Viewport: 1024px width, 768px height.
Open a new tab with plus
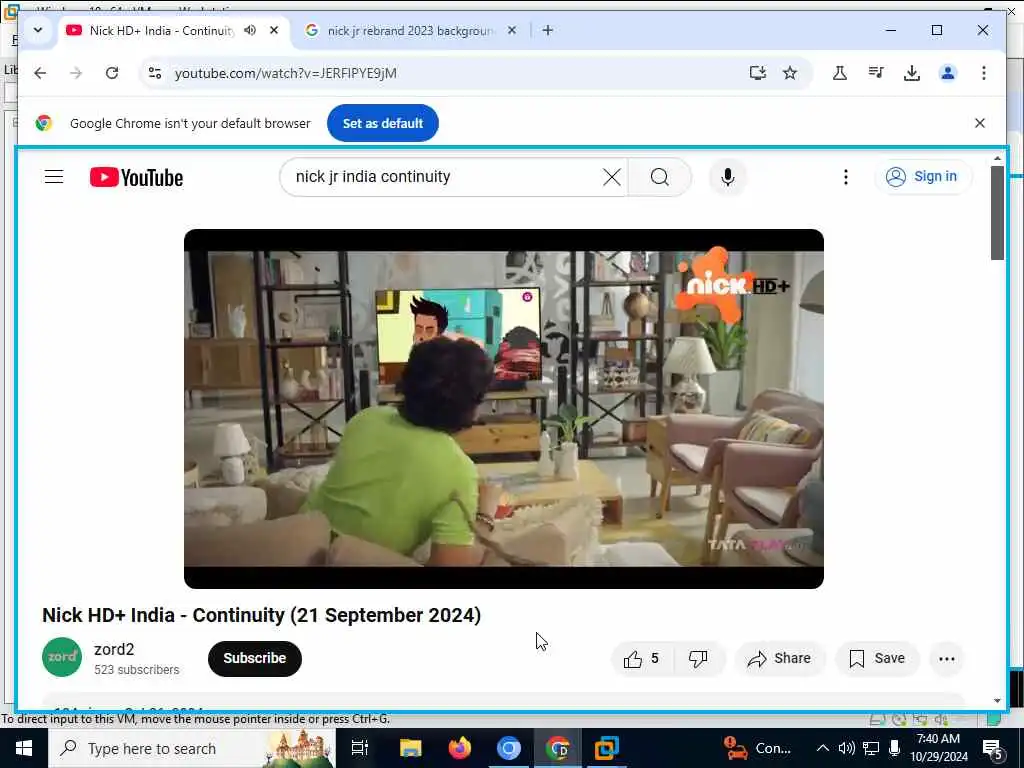click(547, 30)
